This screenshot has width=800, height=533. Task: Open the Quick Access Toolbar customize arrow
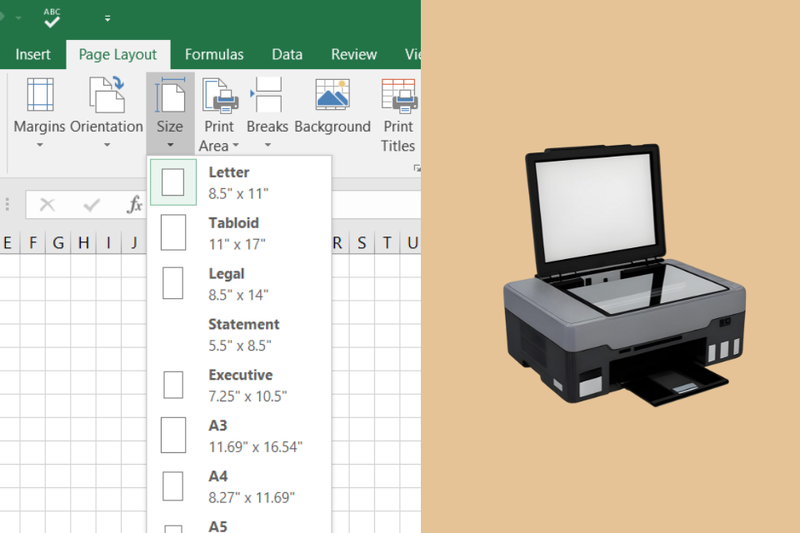107,18
